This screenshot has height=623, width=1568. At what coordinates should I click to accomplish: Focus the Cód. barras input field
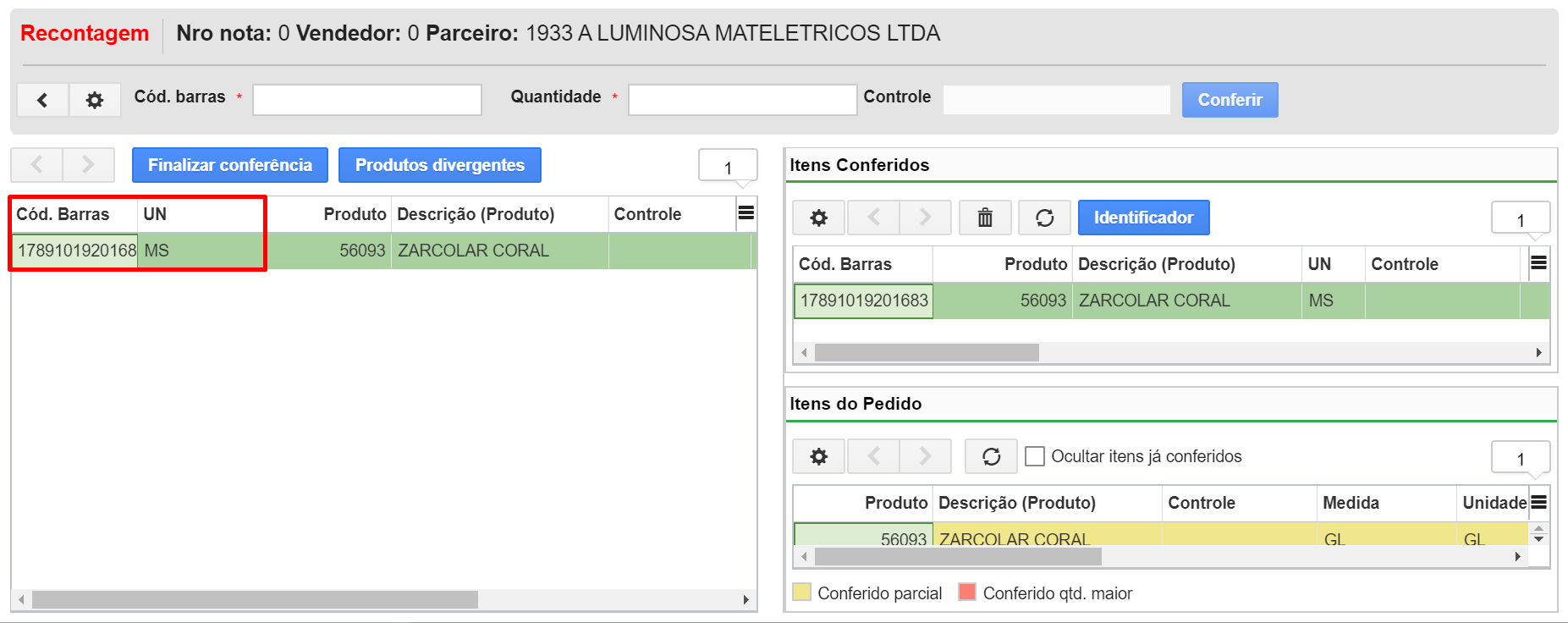[367, 100]
